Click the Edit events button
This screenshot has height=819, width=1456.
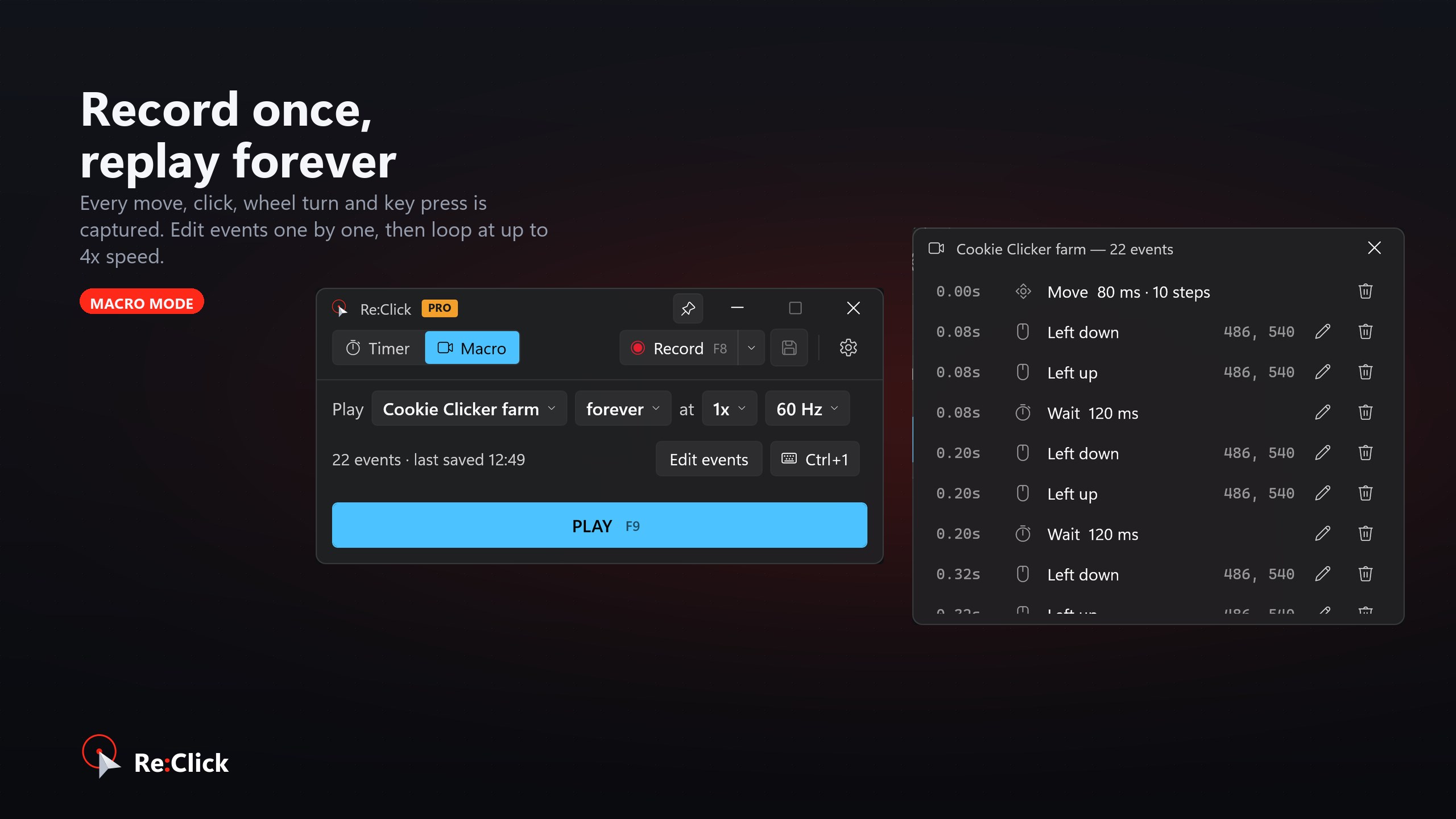tap(709, 459)
